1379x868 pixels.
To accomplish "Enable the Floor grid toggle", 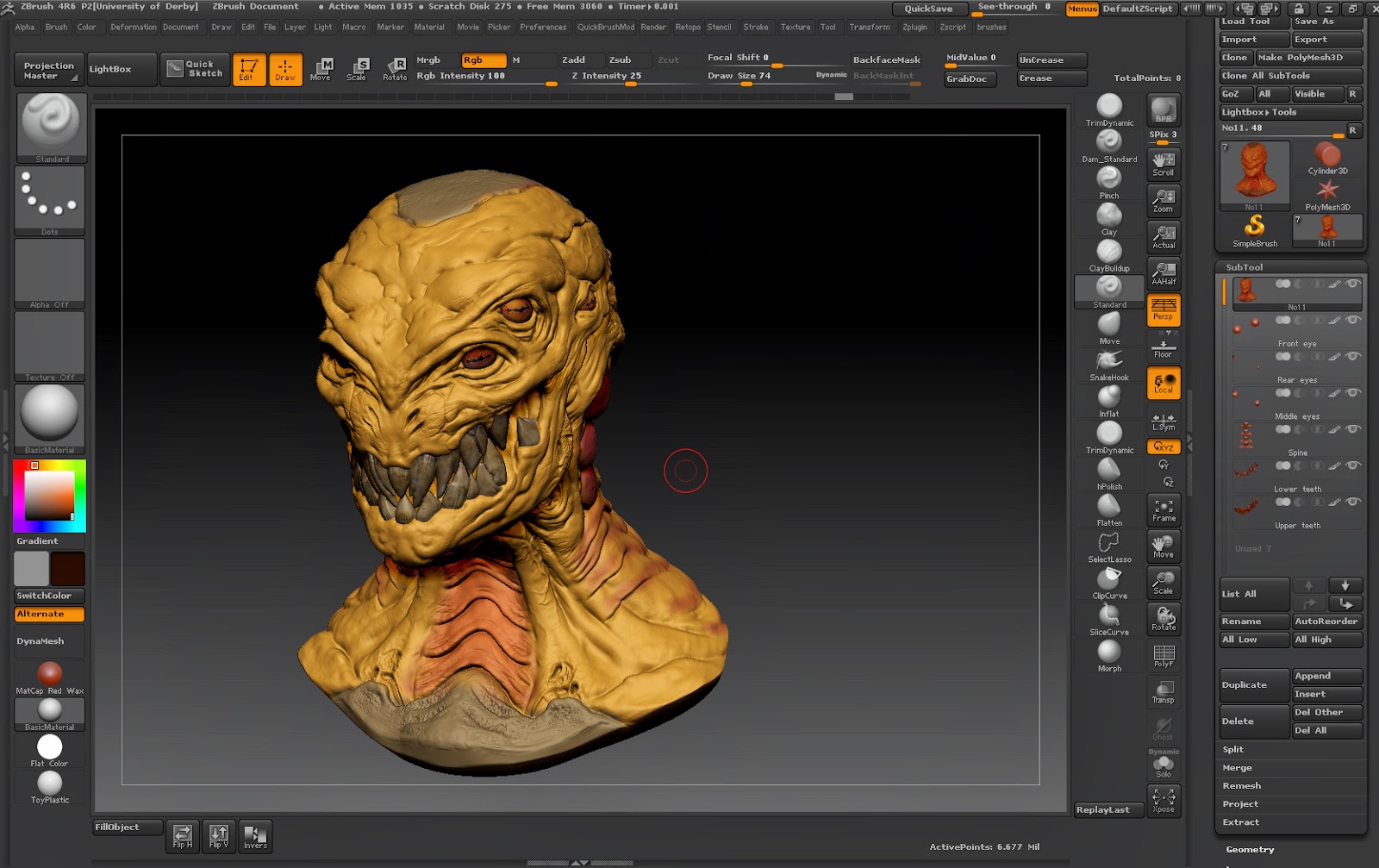I will point(1164,347).
